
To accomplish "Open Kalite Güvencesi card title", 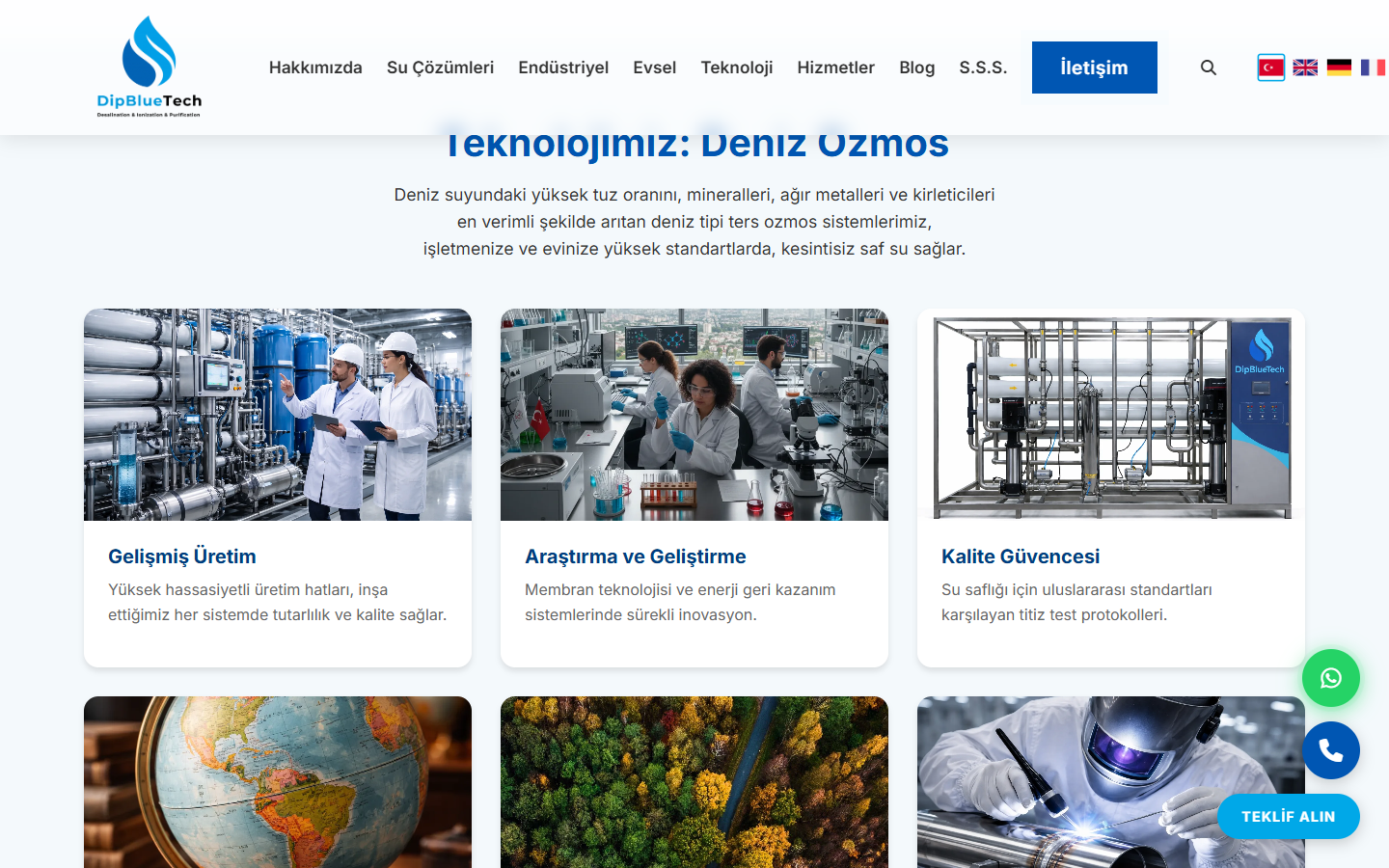I will coord(1021,556).
